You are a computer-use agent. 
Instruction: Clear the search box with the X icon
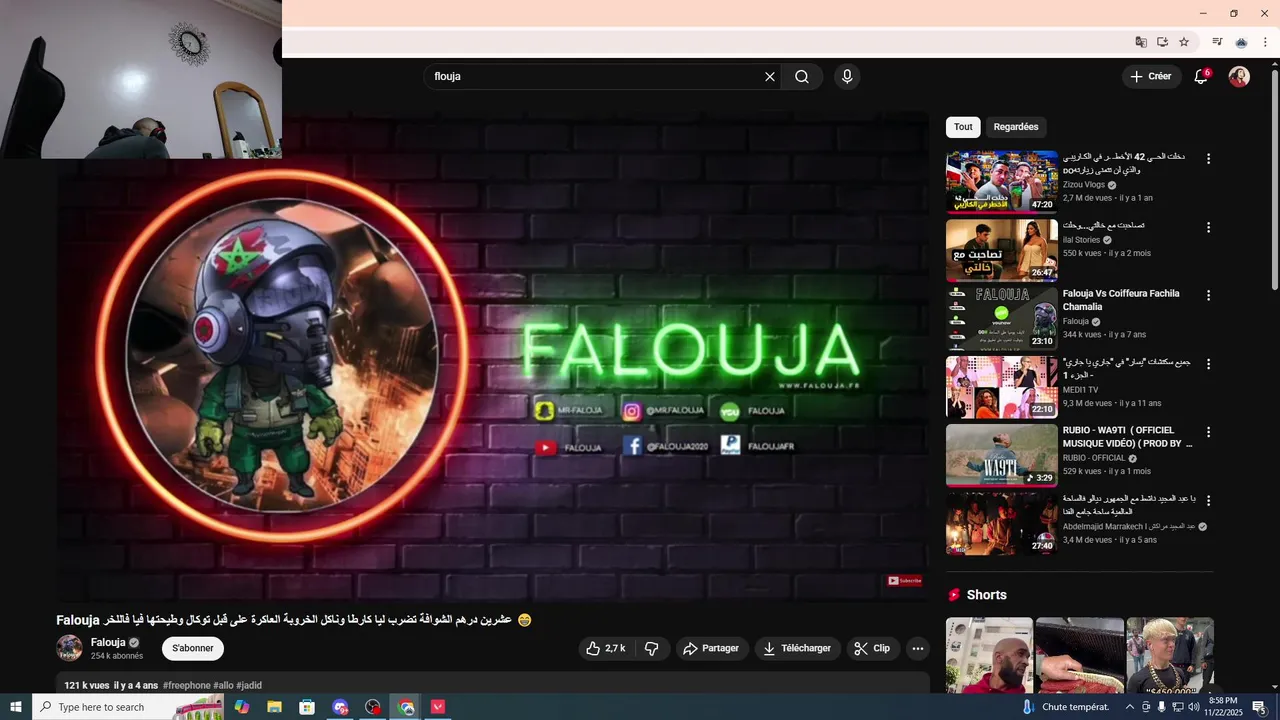pyautogui.click(x=770, y=77)
